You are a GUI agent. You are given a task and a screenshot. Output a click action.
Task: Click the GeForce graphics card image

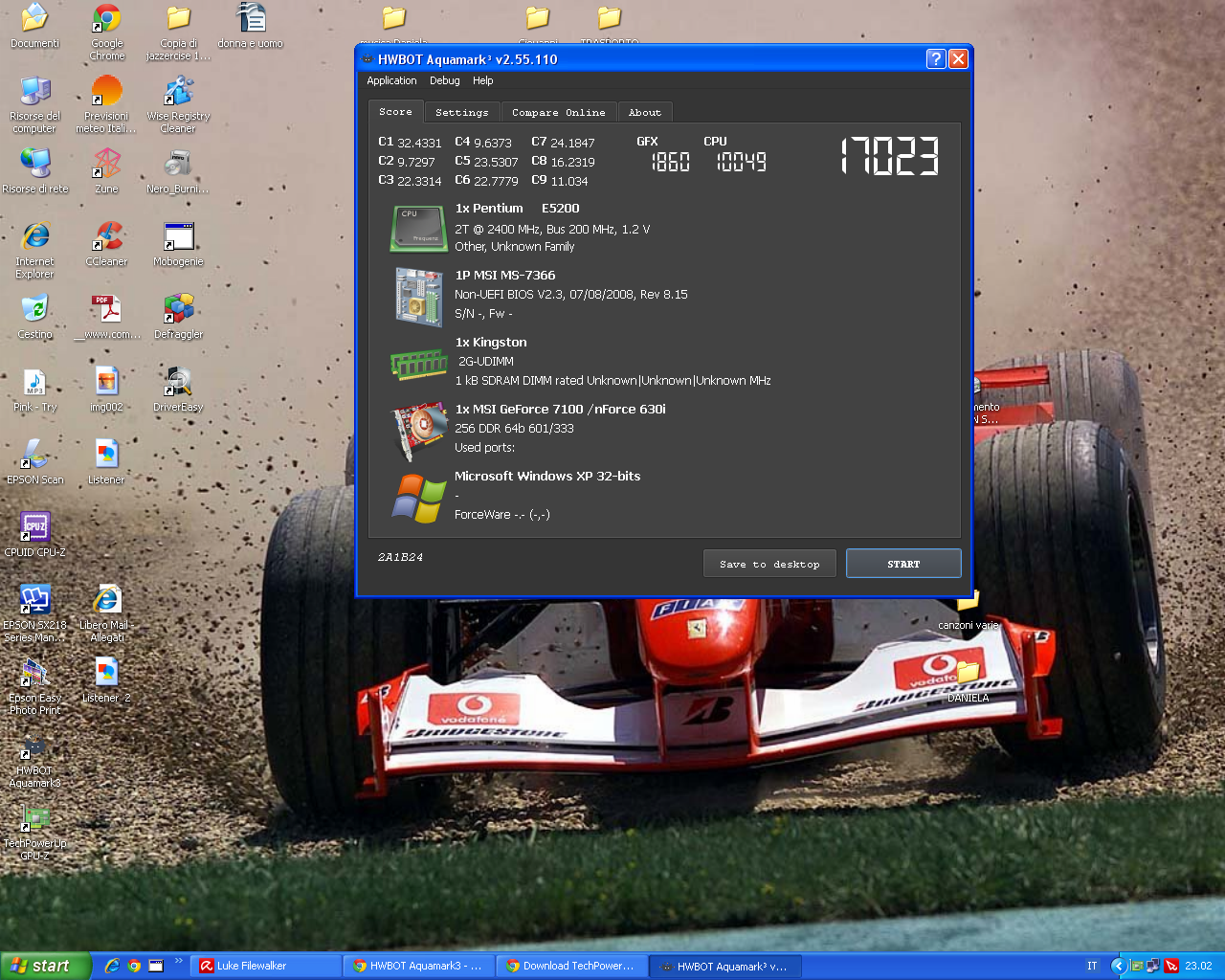click(x=419, y=431)
